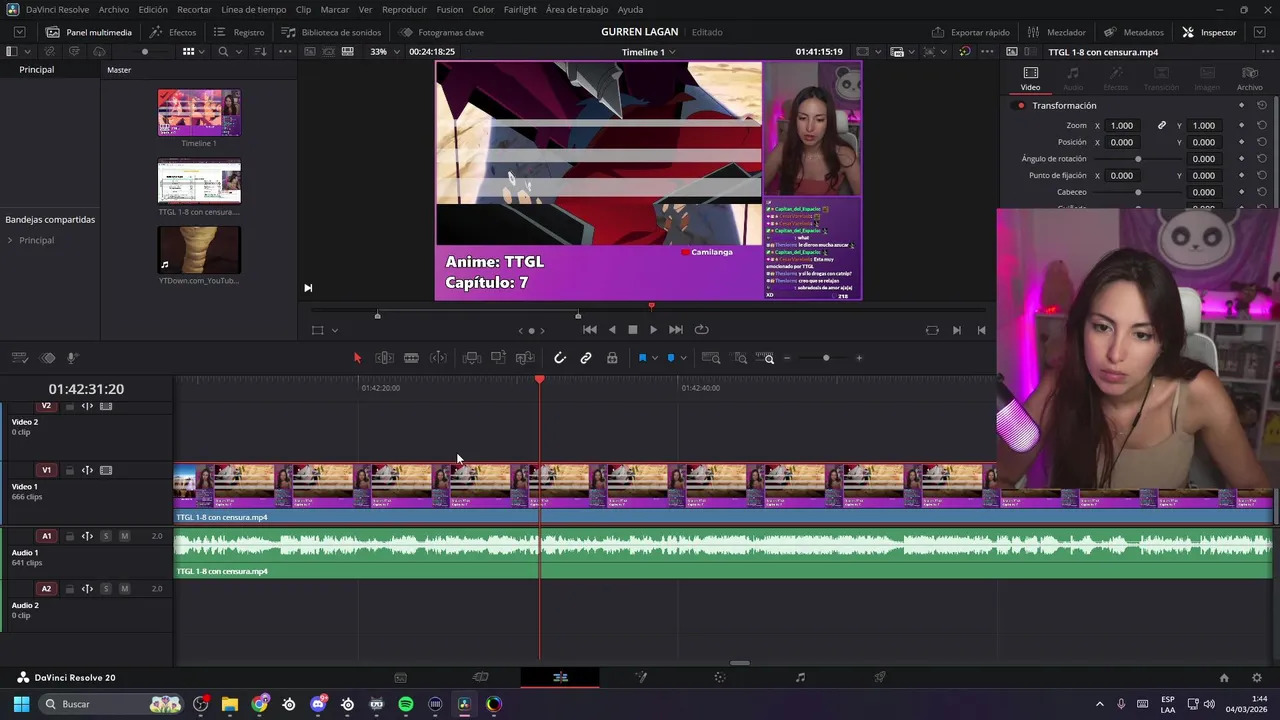Disable Video 1 track filmstrip icon
This screenshot has width=1280, height=720.
(106, 470)
